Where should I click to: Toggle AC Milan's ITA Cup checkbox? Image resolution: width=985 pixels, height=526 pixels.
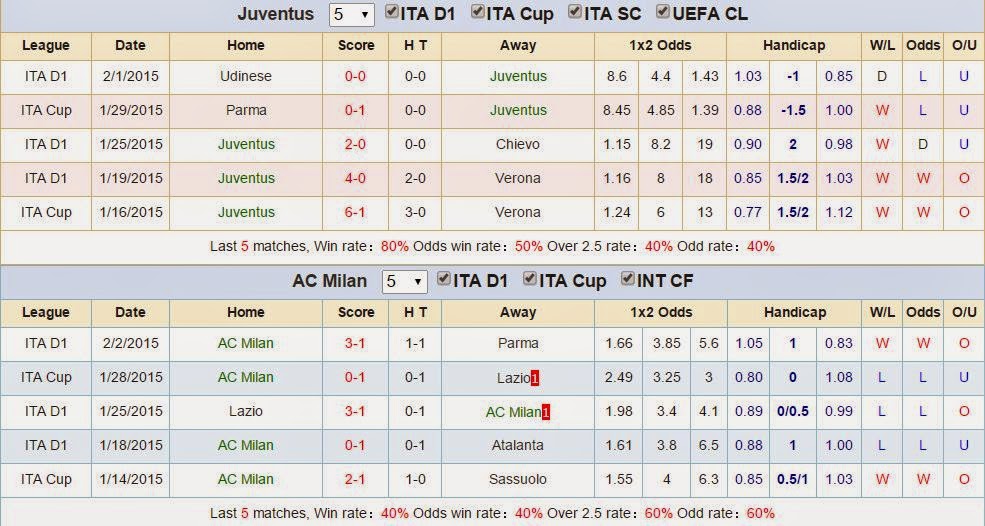pyautogui.click(x=530, y=278)
